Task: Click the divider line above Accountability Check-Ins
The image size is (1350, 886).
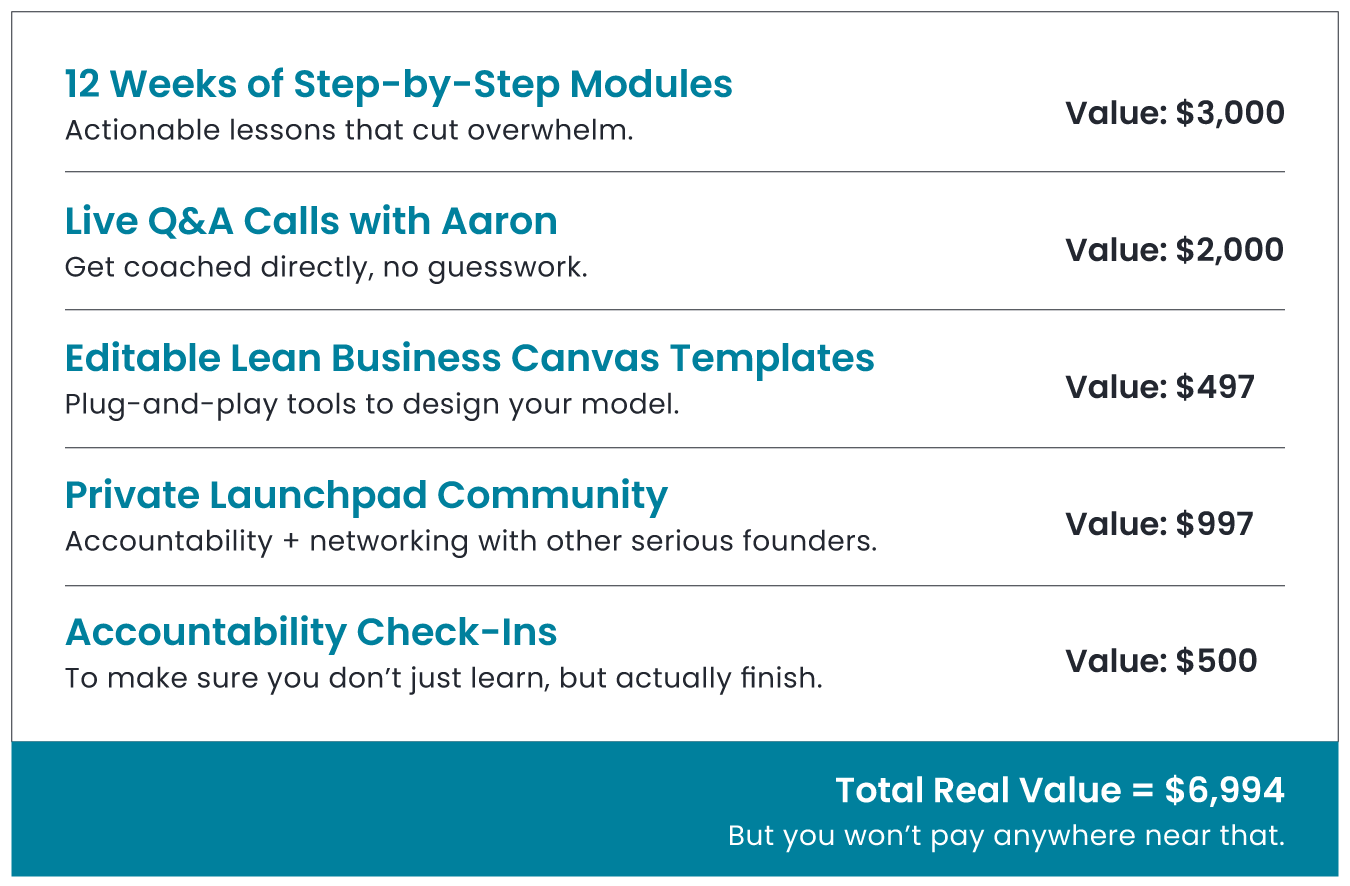Action: (675, 586)
